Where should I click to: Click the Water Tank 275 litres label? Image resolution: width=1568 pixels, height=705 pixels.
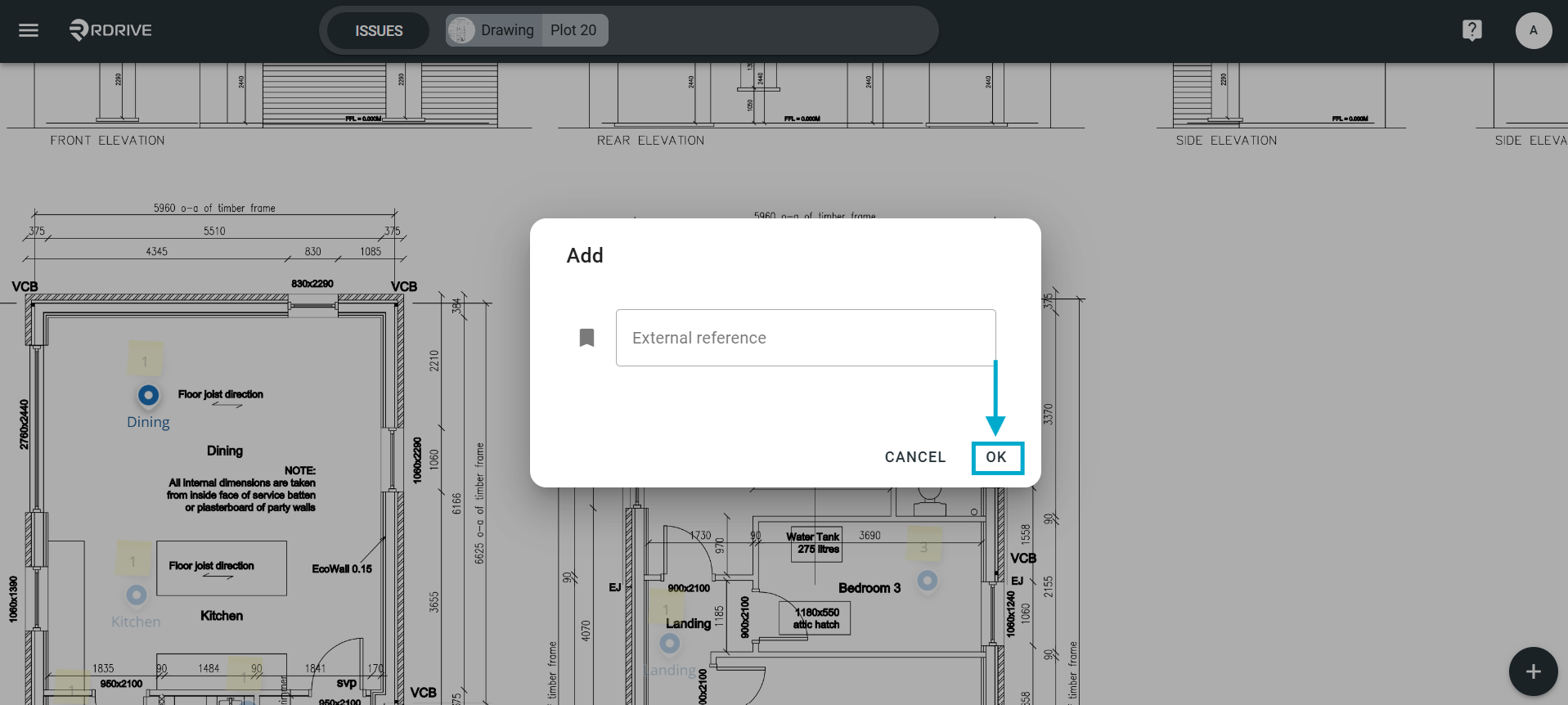click(815, 543)
